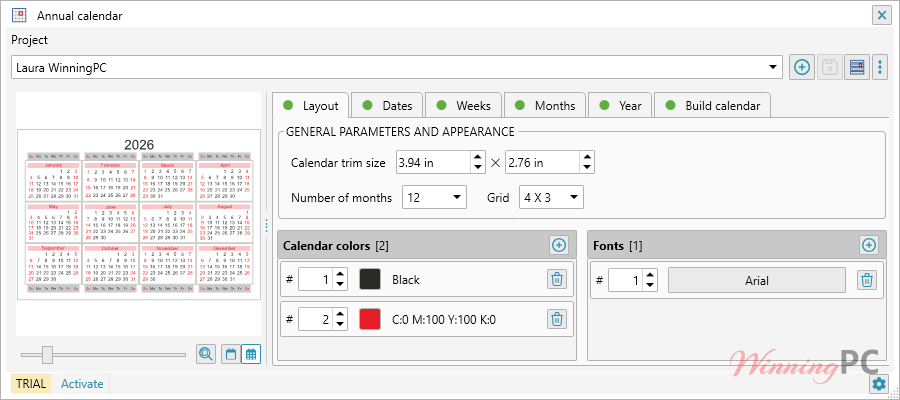Screen dimensions: 900x400
Task: Open the Layout tab
Action: (310, 106)
